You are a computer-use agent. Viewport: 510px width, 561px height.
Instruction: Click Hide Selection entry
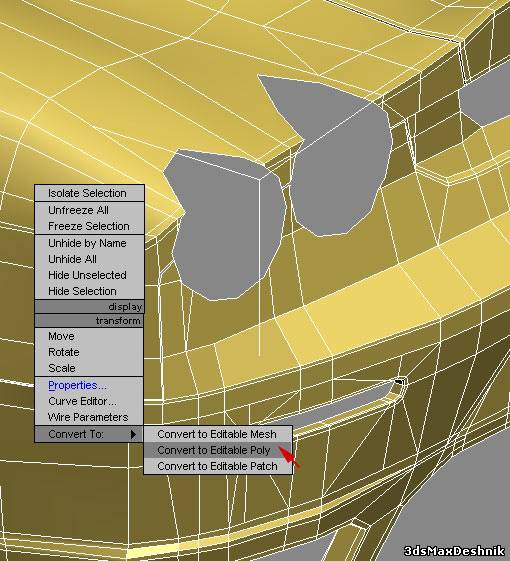89,291
